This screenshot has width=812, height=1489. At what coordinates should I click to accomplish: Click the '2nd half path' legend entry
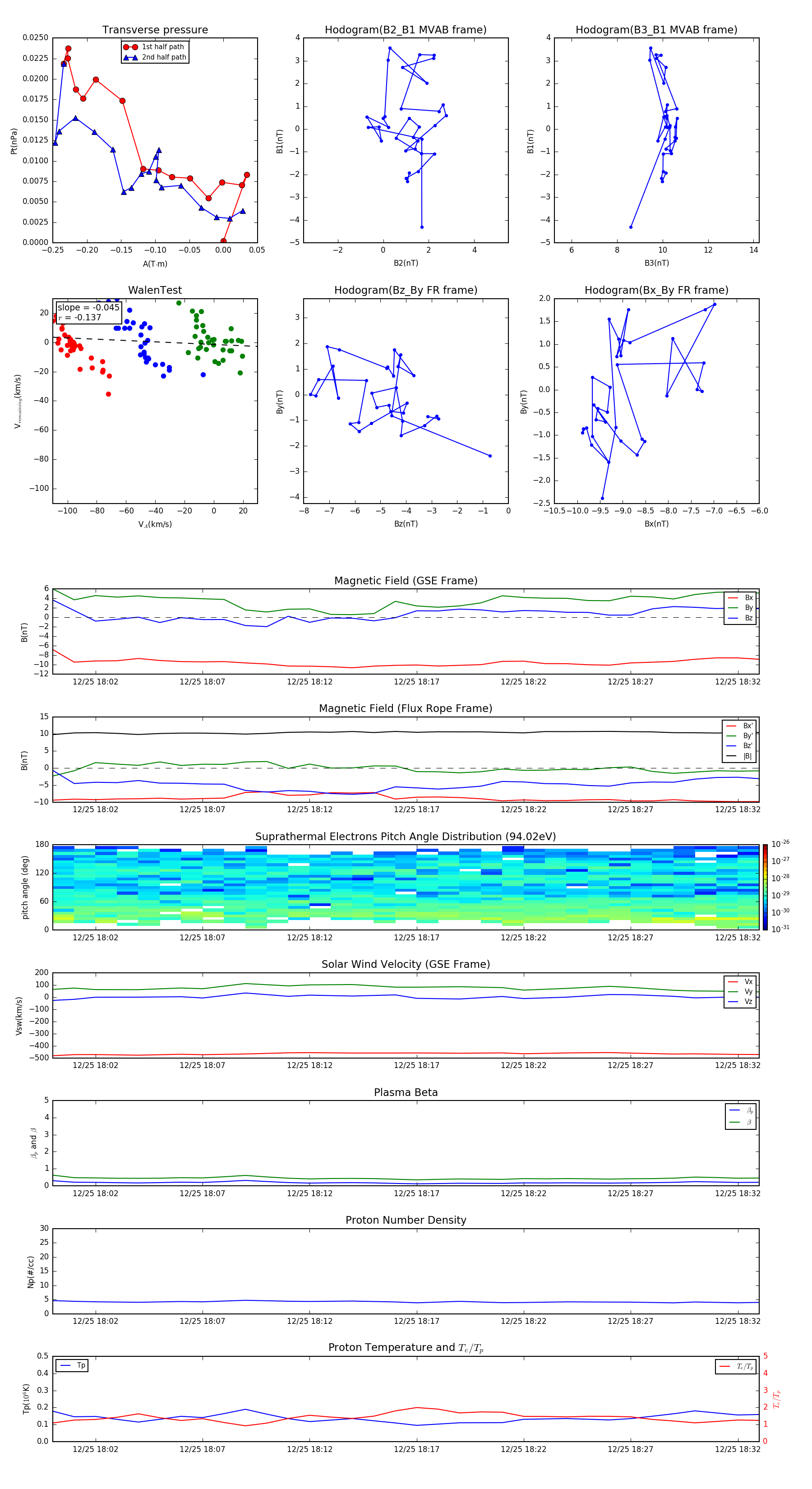click(x=155, y=57)
